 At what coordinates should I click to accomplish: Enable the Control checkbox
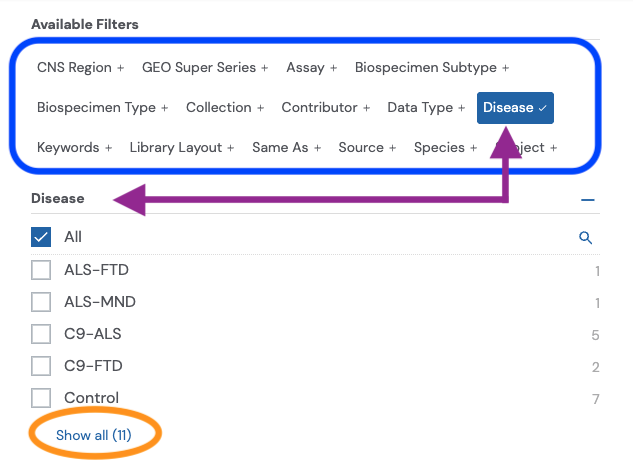[x=41, y=398]
